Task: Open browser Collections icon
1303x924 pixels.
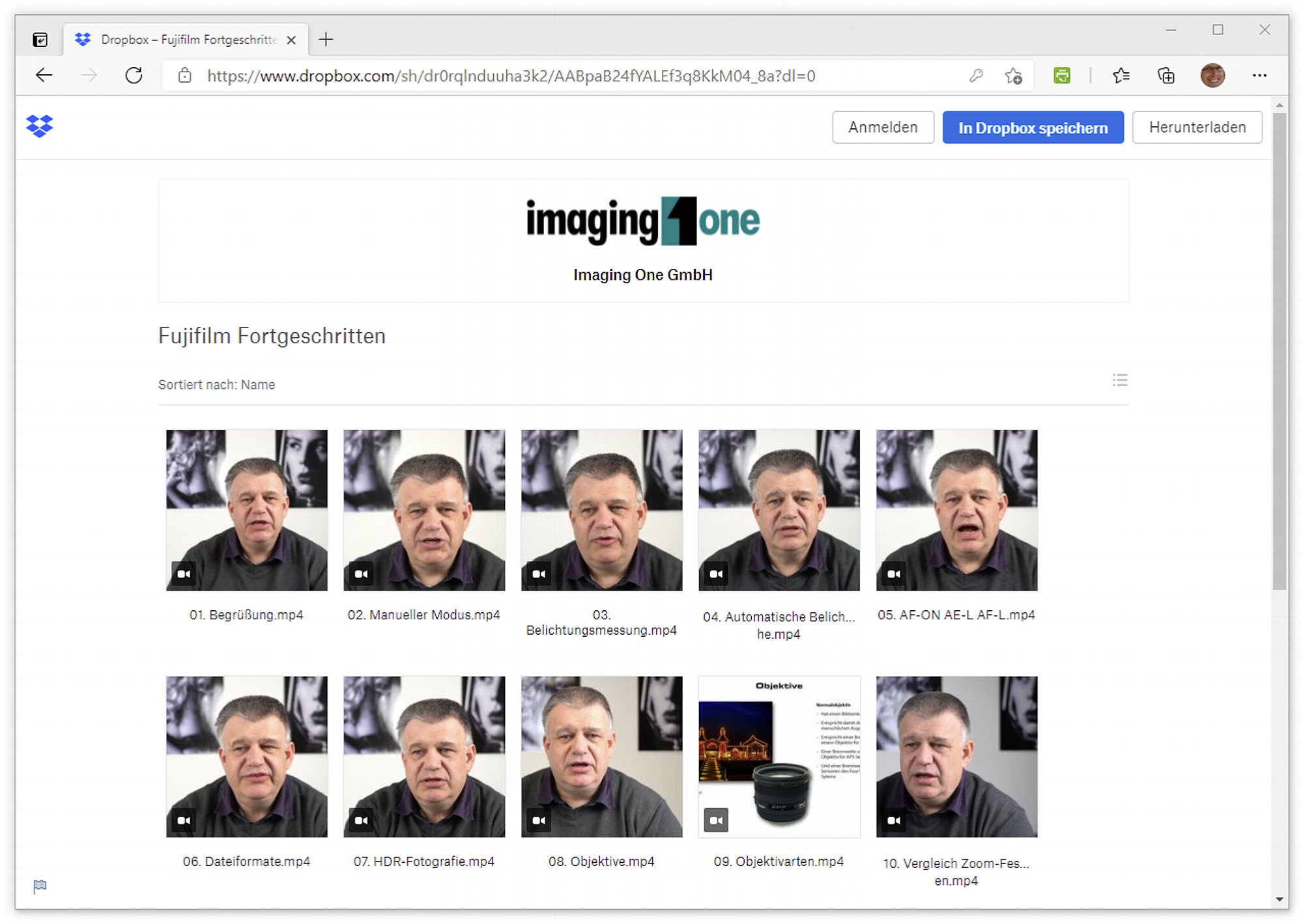Action: [1166, 76]
